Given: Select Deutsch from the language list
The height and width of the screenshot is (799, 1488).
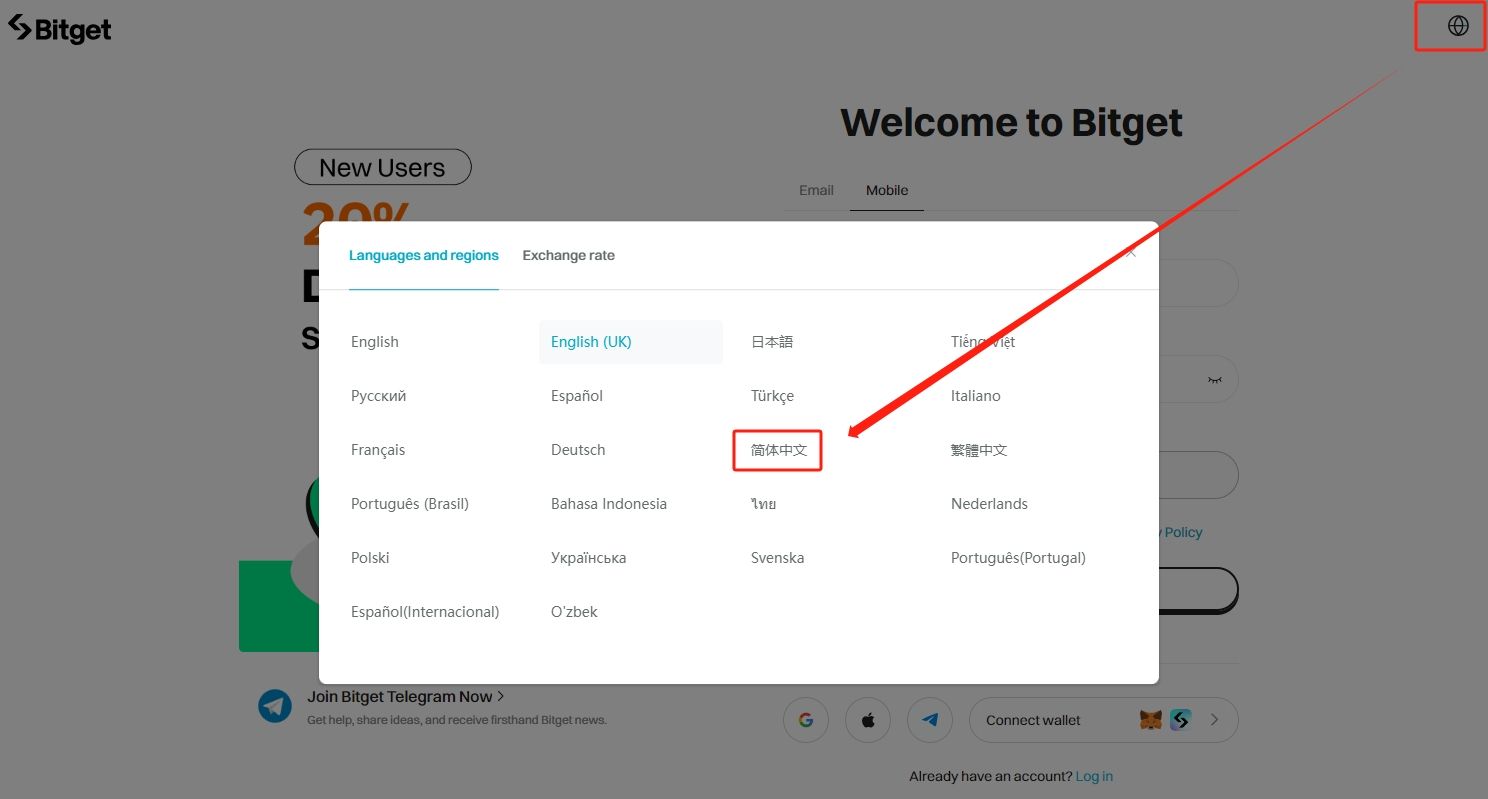Looking at the screenshot, I should point(577,449).
